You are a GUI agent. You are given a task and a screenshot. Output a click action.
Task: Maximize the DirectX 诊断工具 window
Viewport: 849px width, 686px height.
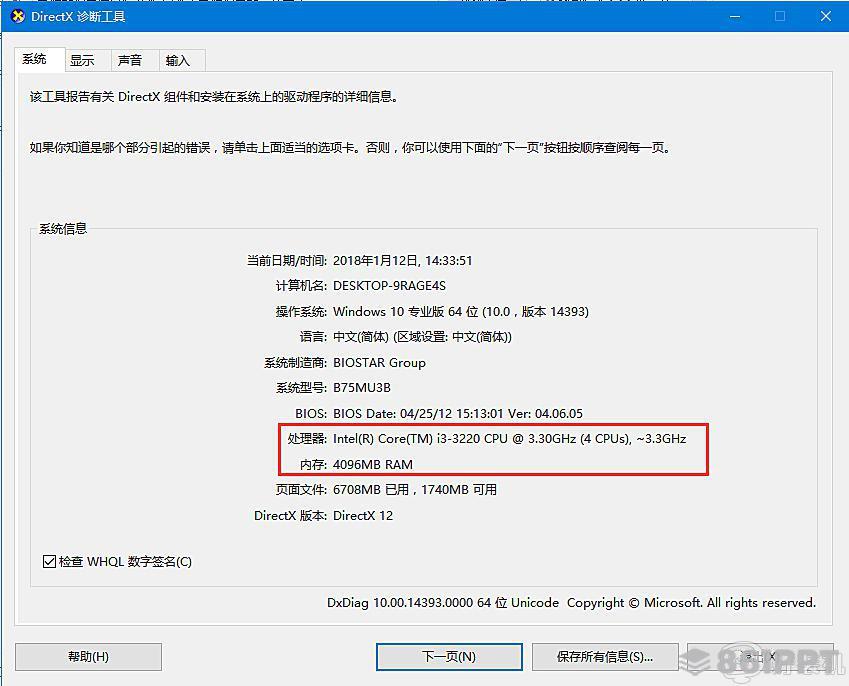coord(780,16)
